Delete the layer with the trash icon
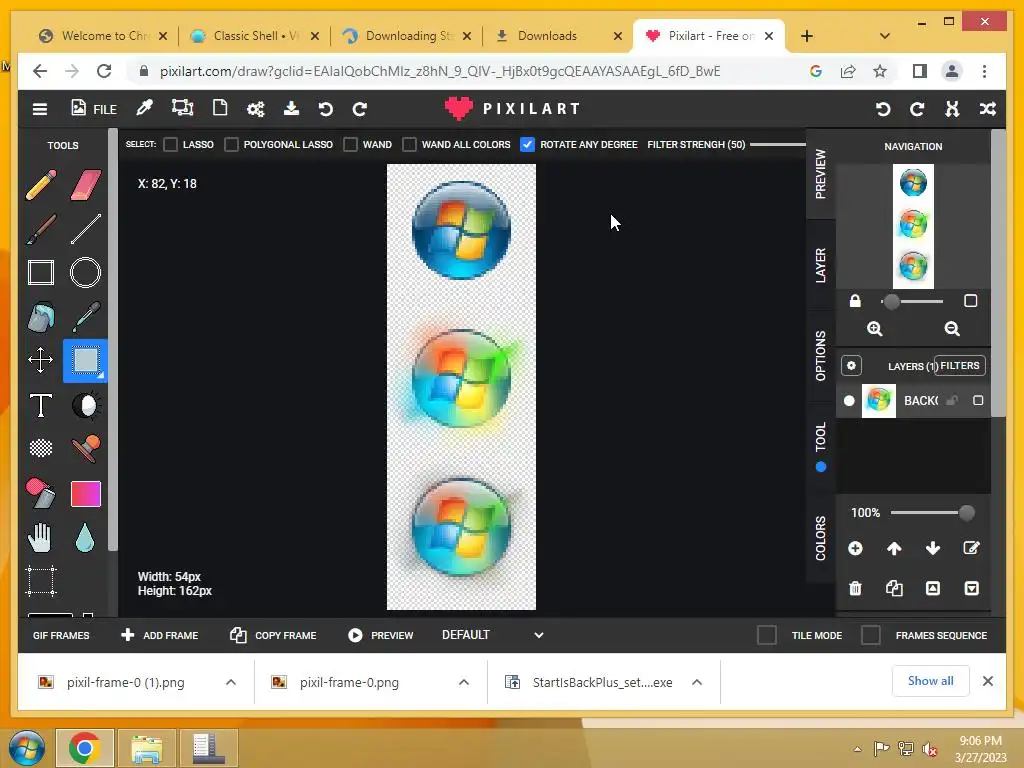The width and height of the screenshot is (1024, 768). pyautogui.click(x=855, y=588)
